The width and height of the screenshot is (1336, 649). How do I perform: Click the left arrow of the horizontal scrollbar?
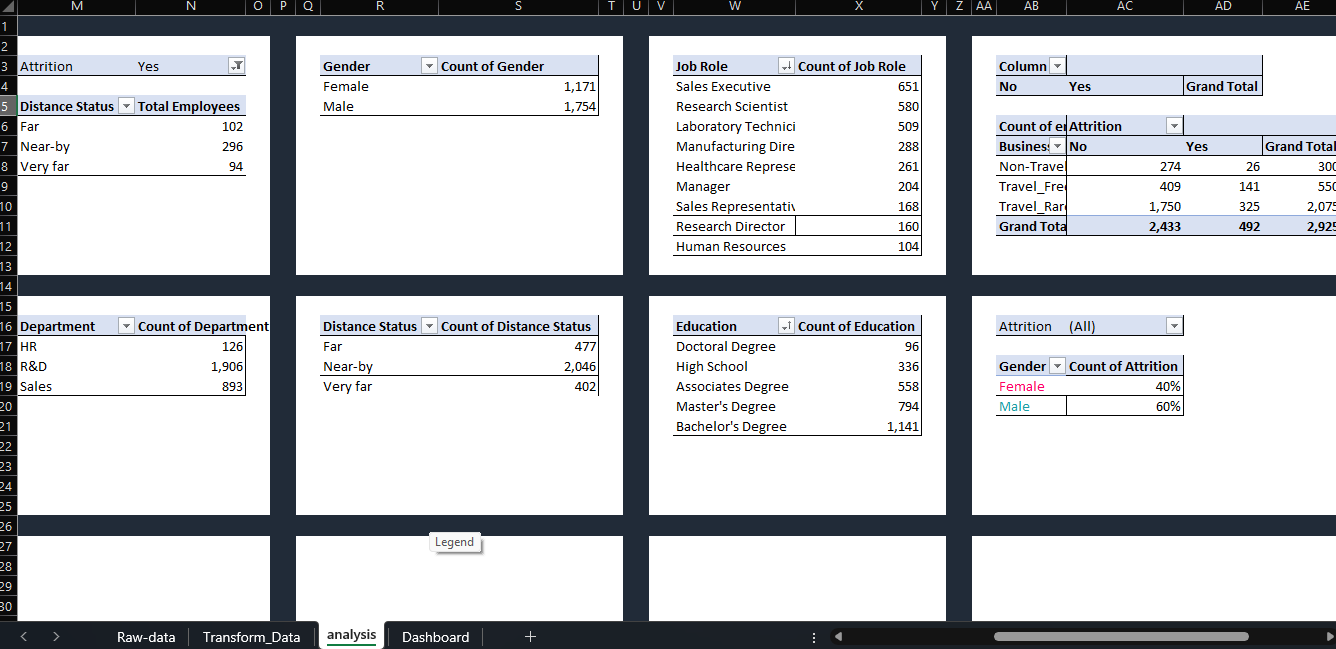838,636
